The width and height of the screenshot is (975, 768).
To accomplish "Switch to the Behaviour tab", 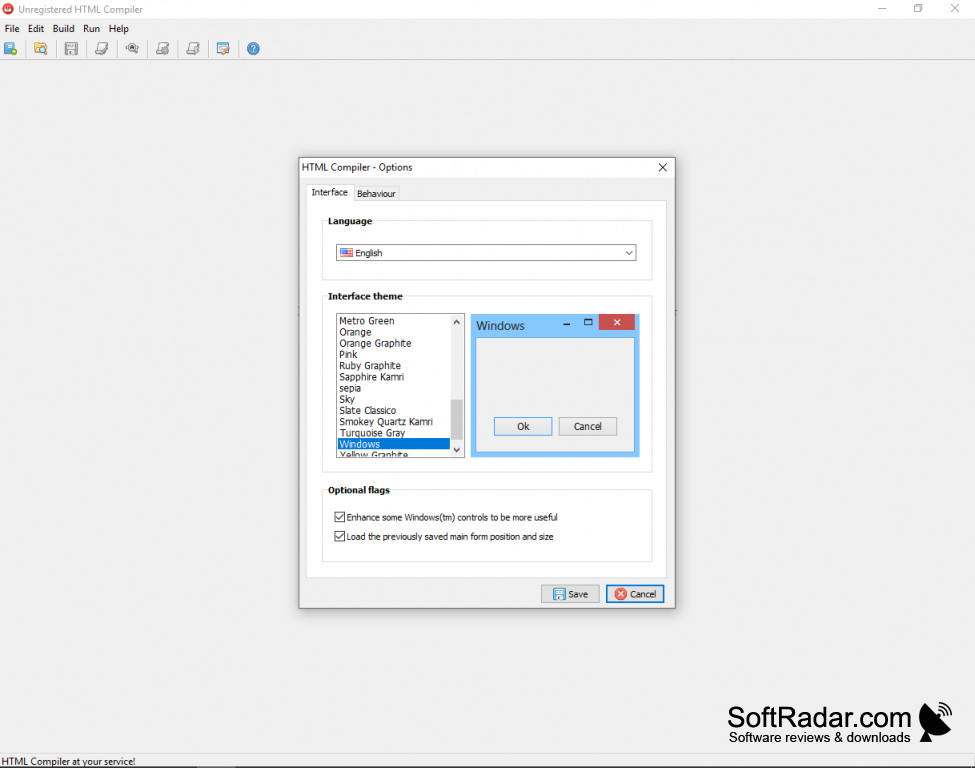I will (x=376, y=193).
